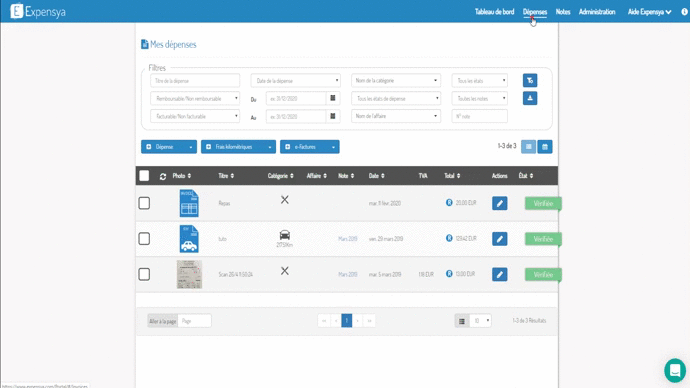This screenshot has height=388, width=690.
Task: Check the Repas expense row checkbox
Action: tap(144, 203)
